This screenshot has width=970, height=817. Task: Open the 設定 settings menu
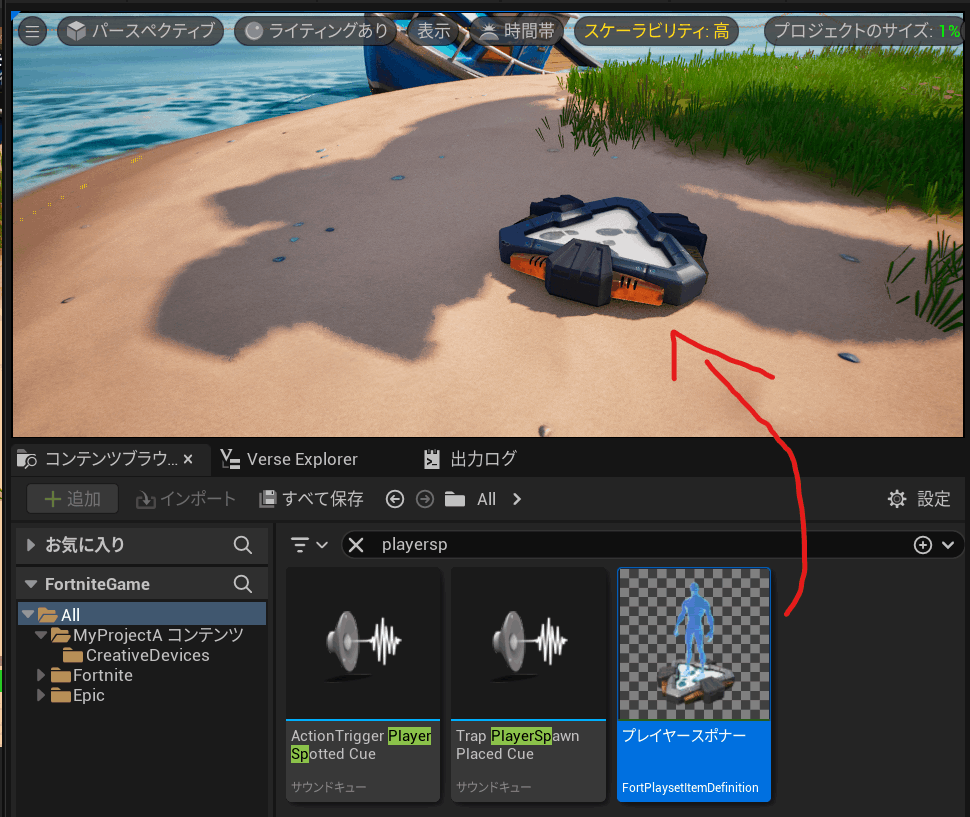(x=919, y=499)
